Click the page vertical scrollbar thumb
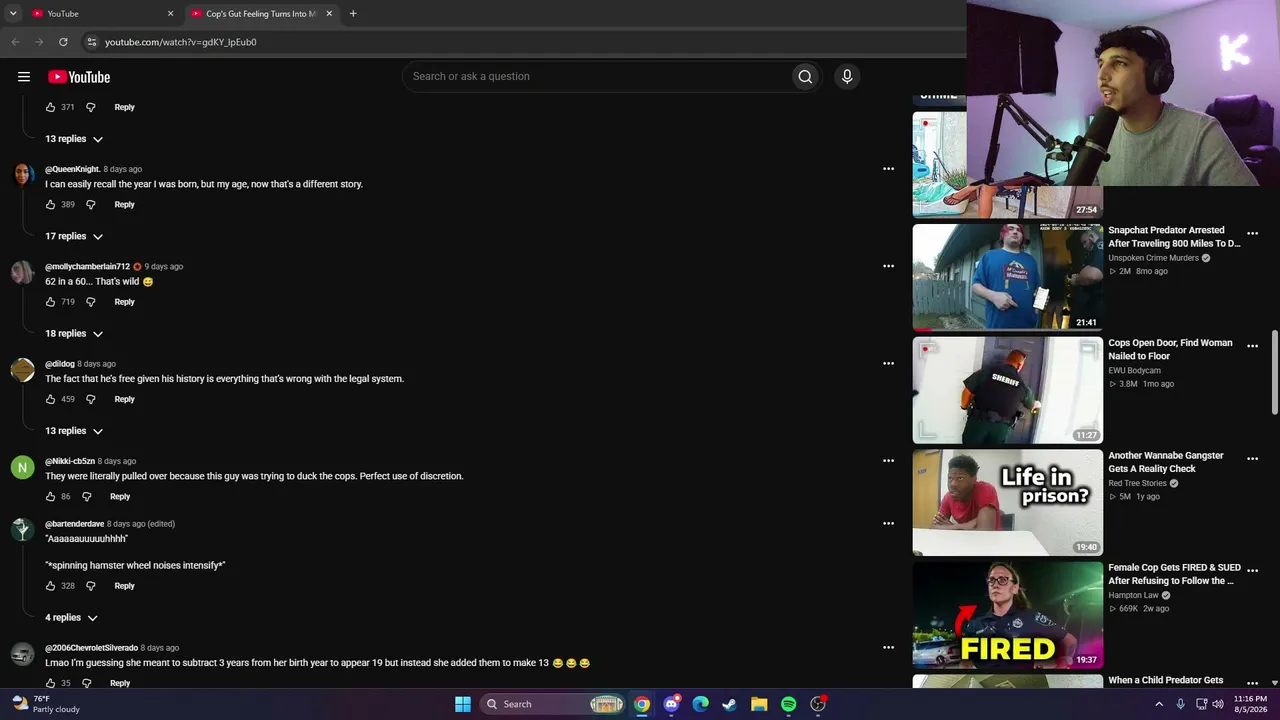The image size is (1280, 720). (x=1274, y=372)
